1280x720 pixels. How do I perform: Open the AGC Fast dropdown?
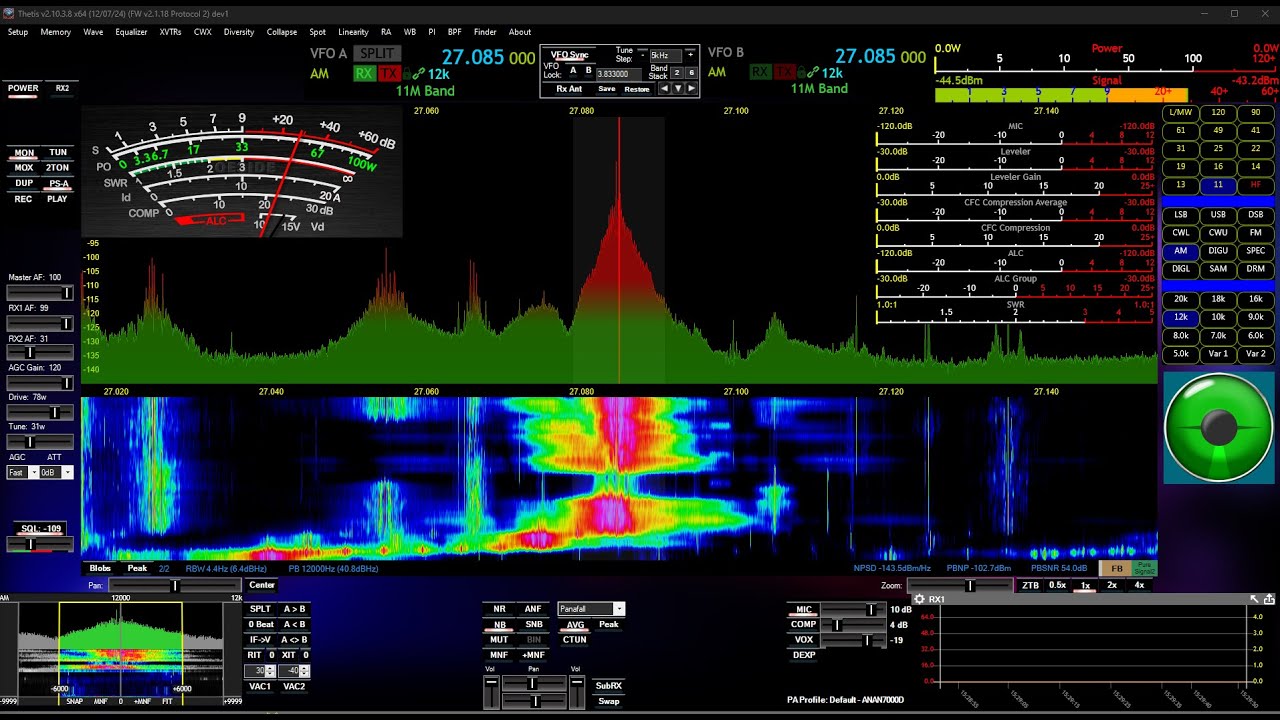pyautogui.click(x=22, y=472)
